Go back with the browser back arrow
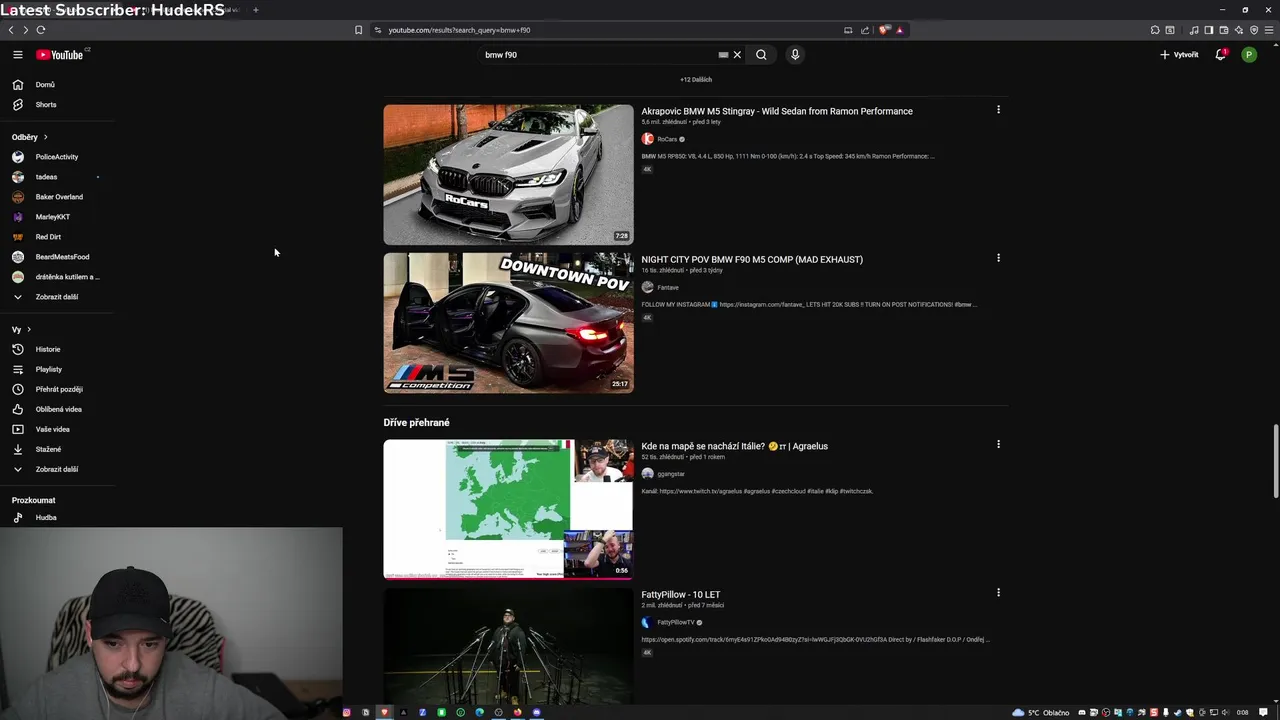The height and width of the screenshot is (720, 1280). point(11,30)
